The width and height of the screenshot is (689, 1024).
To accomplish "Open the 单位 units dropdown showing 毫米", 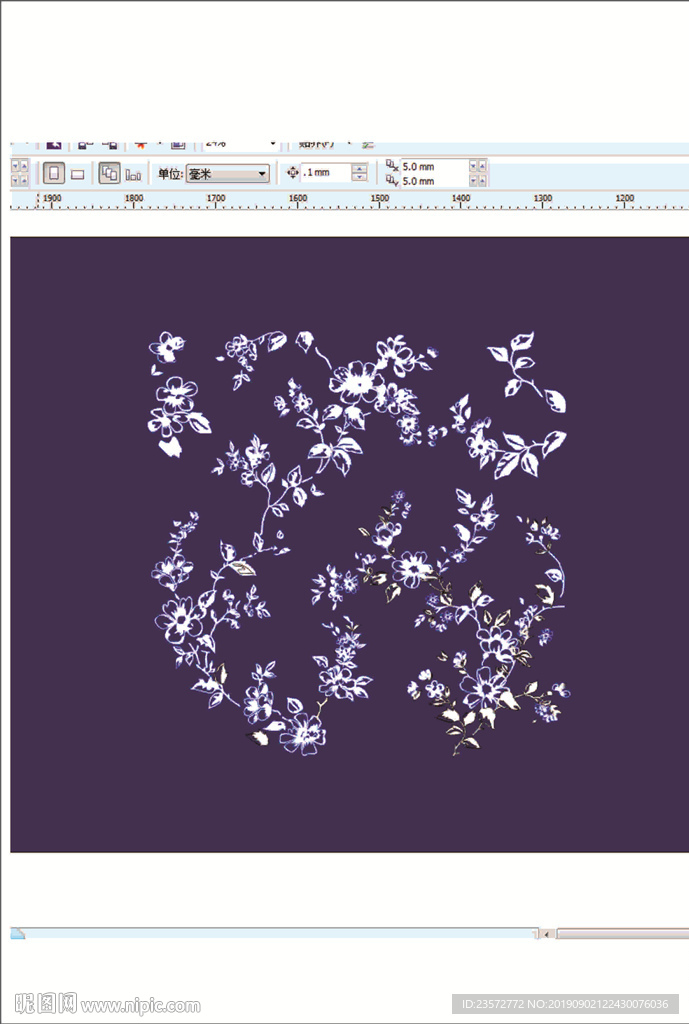I will (228, 174).
